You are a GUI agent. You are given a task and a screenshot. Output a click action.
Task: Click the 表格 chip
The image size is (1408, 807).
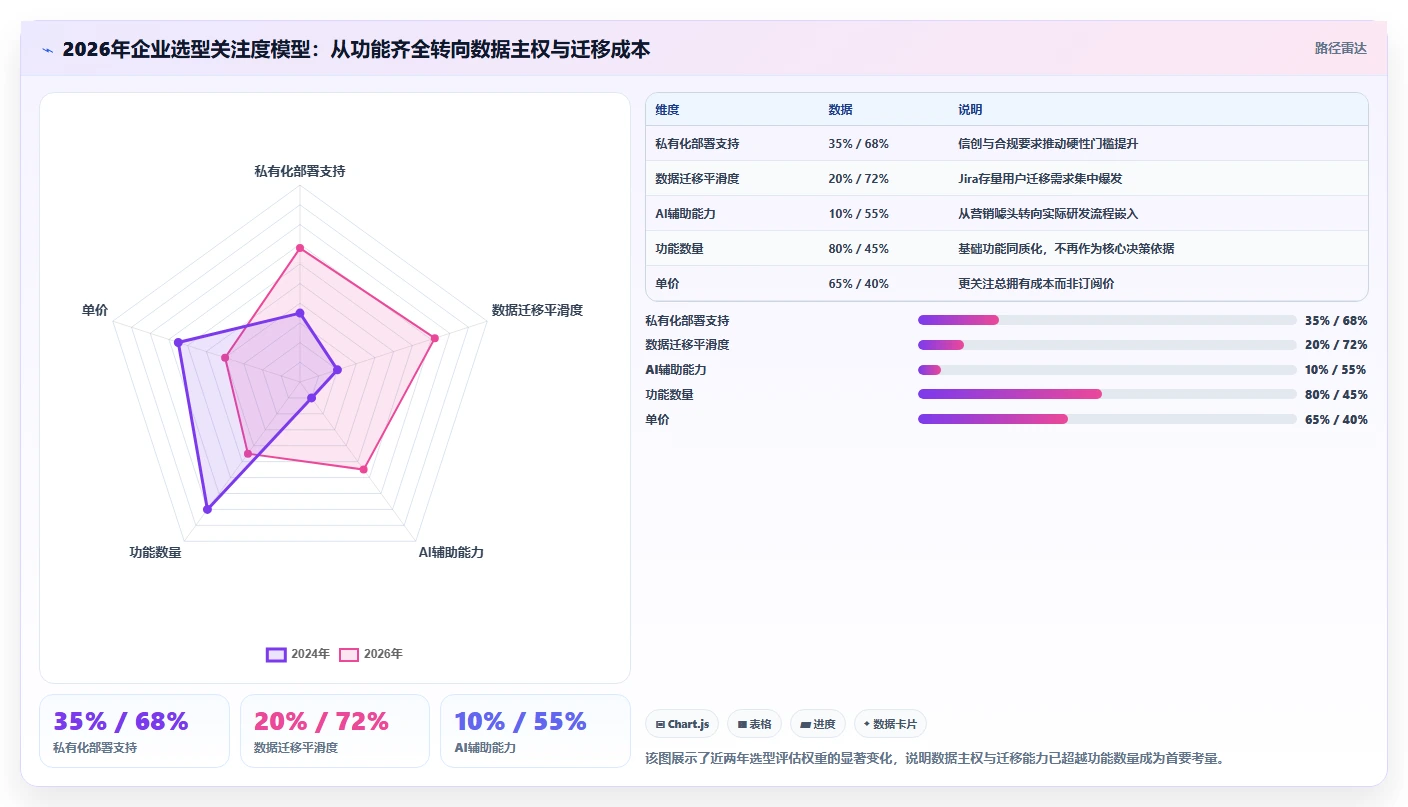click(754, 724)
